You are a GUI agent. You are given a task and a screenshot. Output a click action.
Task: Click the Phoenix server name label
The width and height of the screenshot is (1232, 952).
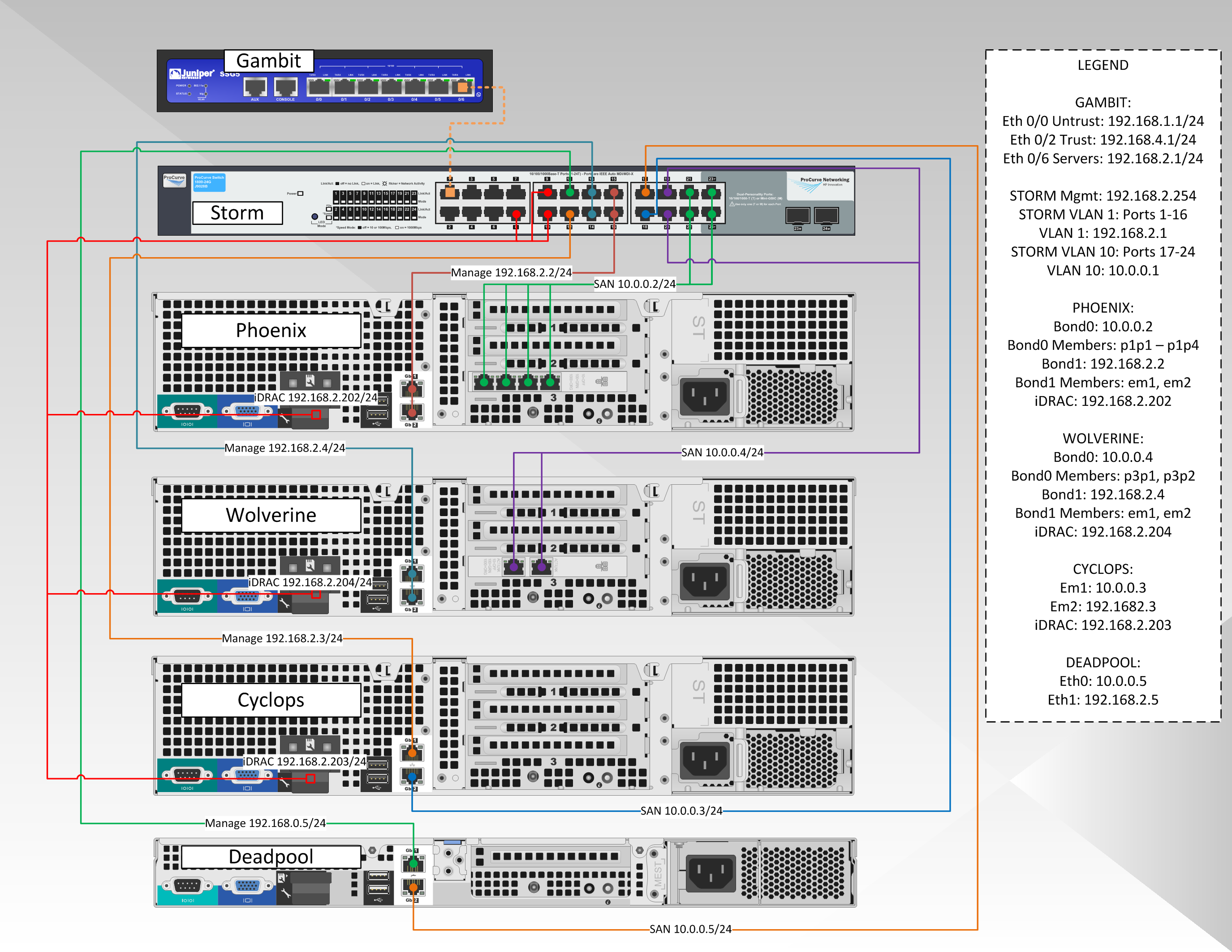(271, 331)
